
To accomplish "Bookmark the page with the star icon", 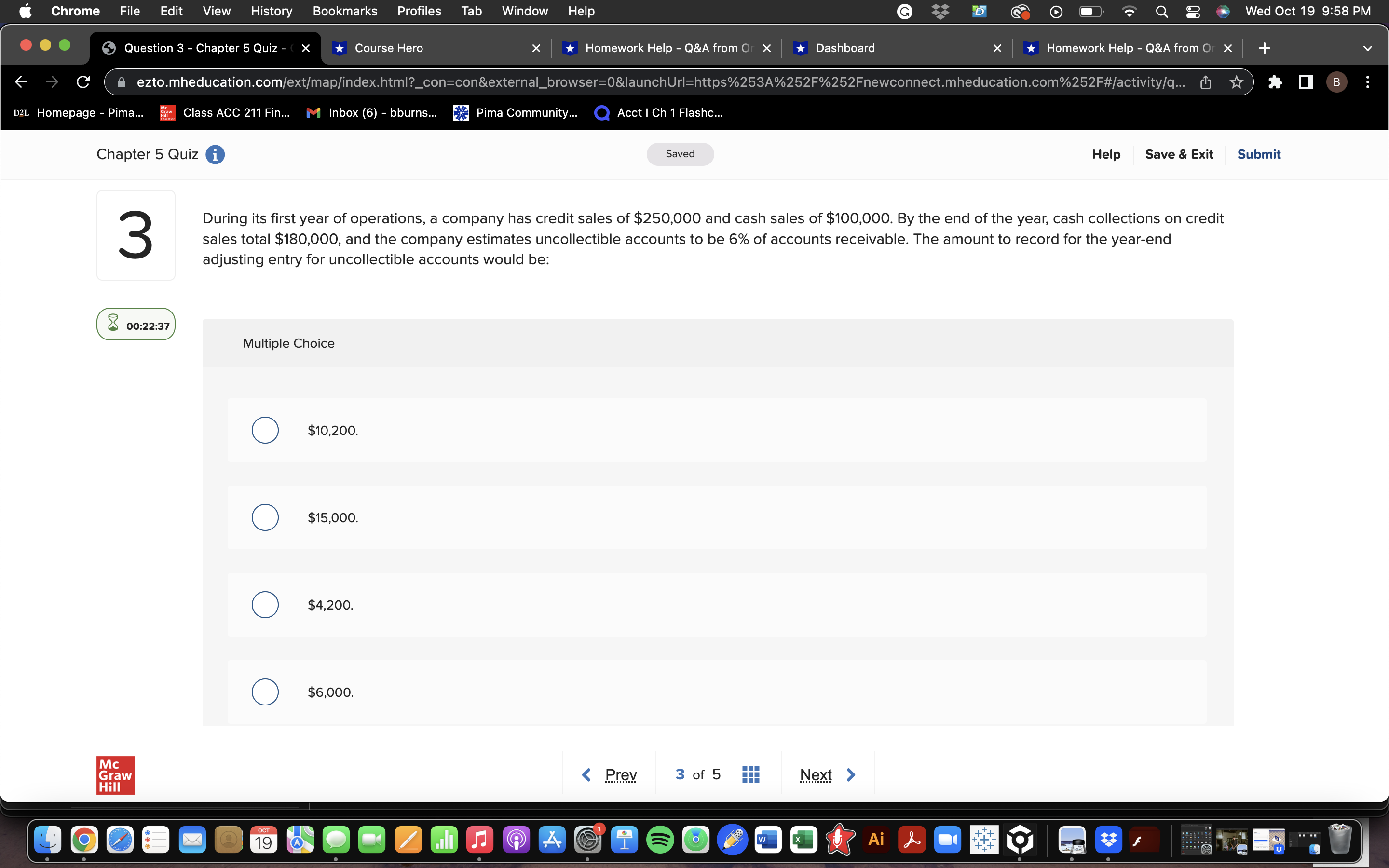I will point(1236,82).
